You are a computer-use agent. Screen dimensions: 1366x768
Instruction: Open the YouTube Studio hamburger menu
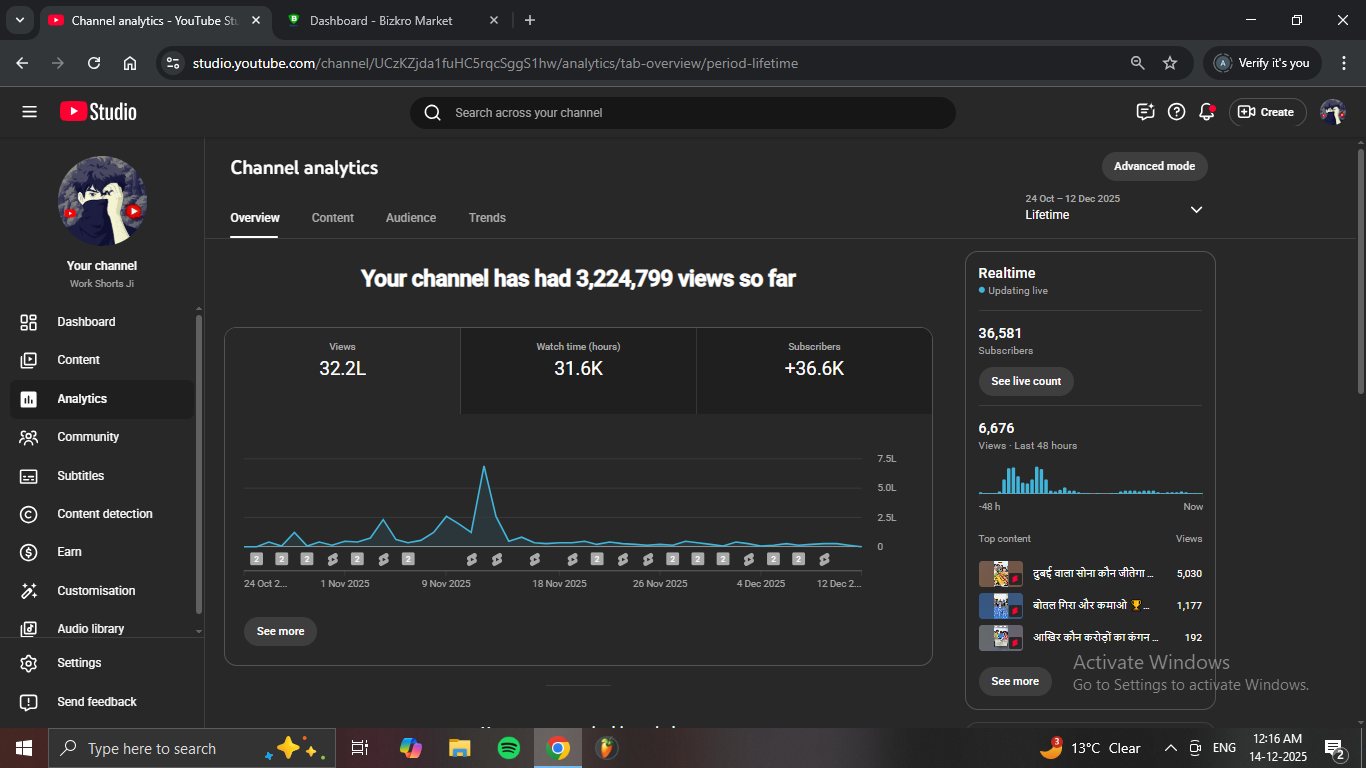tap(29, 112)
